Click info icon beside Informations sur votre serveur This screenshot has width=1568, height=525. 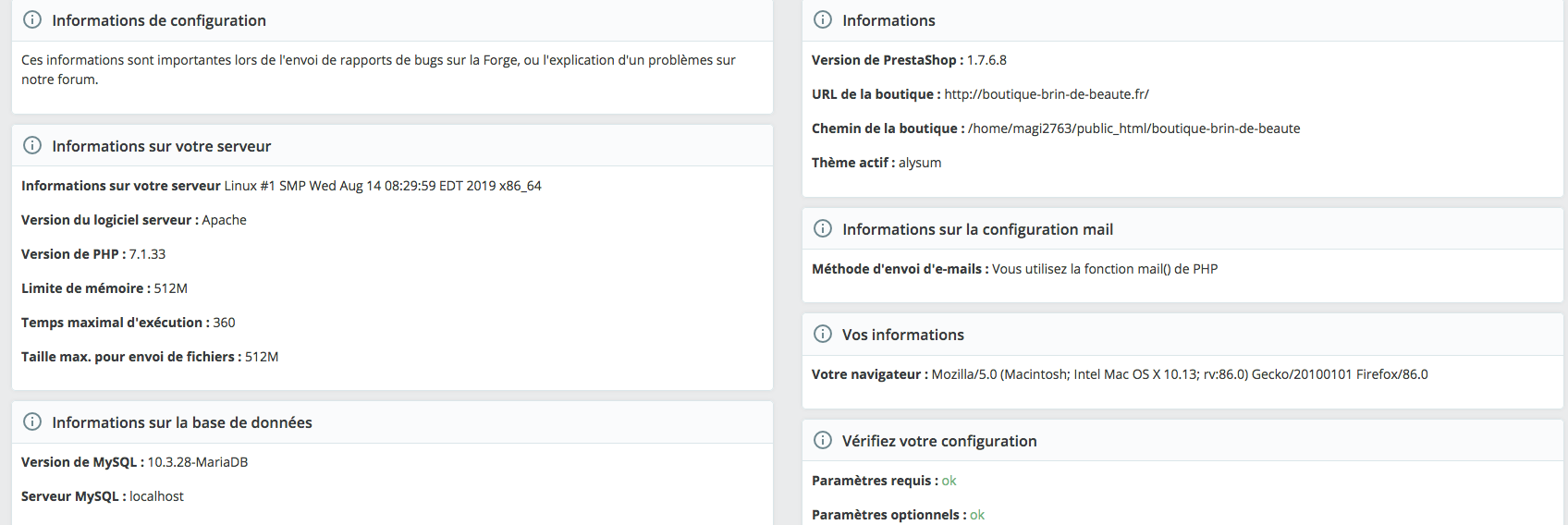coord(32,145)
